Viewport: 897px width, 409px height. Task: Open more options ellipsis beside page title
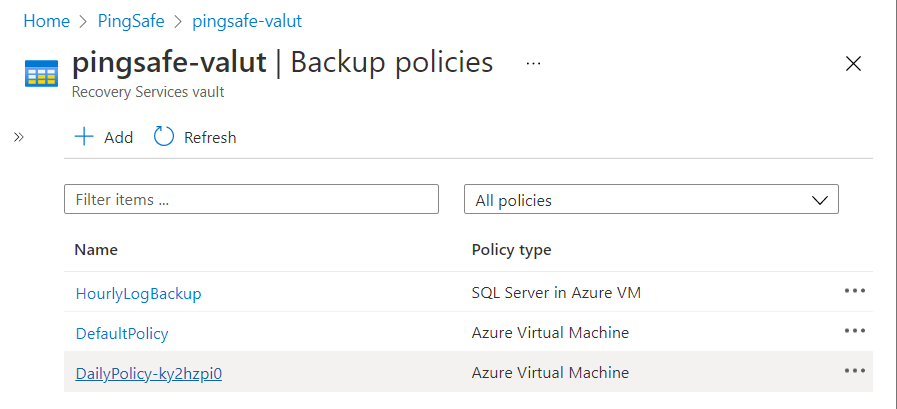(x=533, y=63)
